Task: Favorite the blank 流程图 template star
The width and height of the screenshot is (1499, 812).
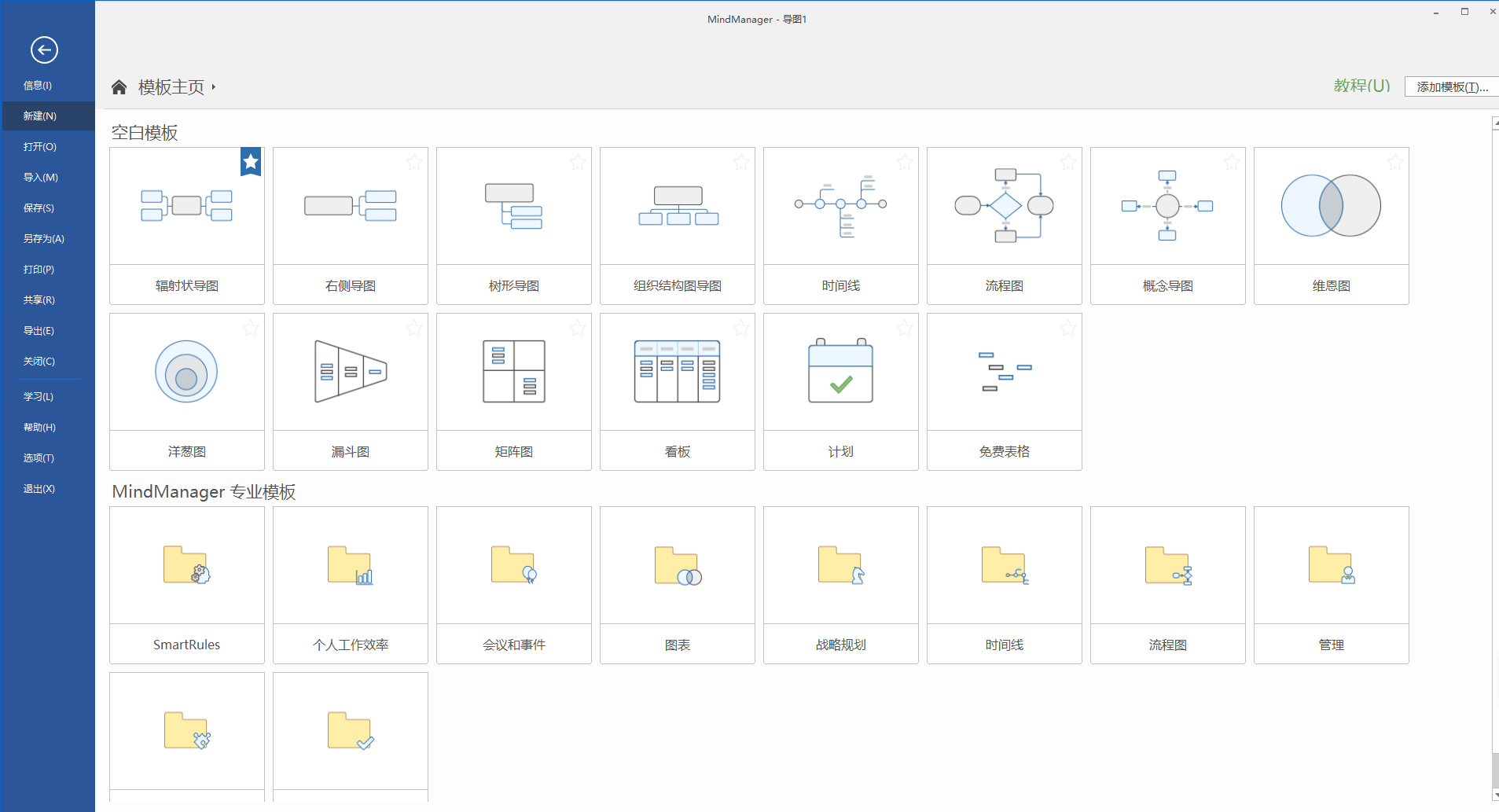Action: click(x=1068, y=163)
